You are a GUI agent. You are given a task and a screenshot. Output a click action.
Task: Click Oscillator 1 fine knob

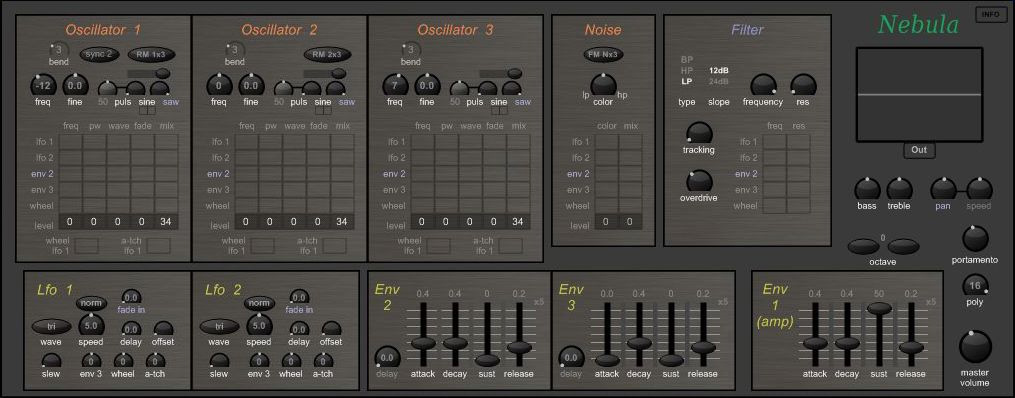(75, 86)
